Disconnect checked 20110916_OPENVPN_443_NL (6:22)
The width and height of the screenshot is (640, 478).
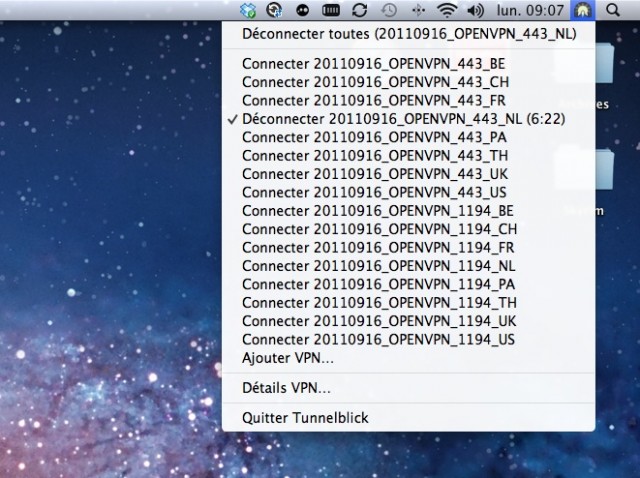coord(409,119)
